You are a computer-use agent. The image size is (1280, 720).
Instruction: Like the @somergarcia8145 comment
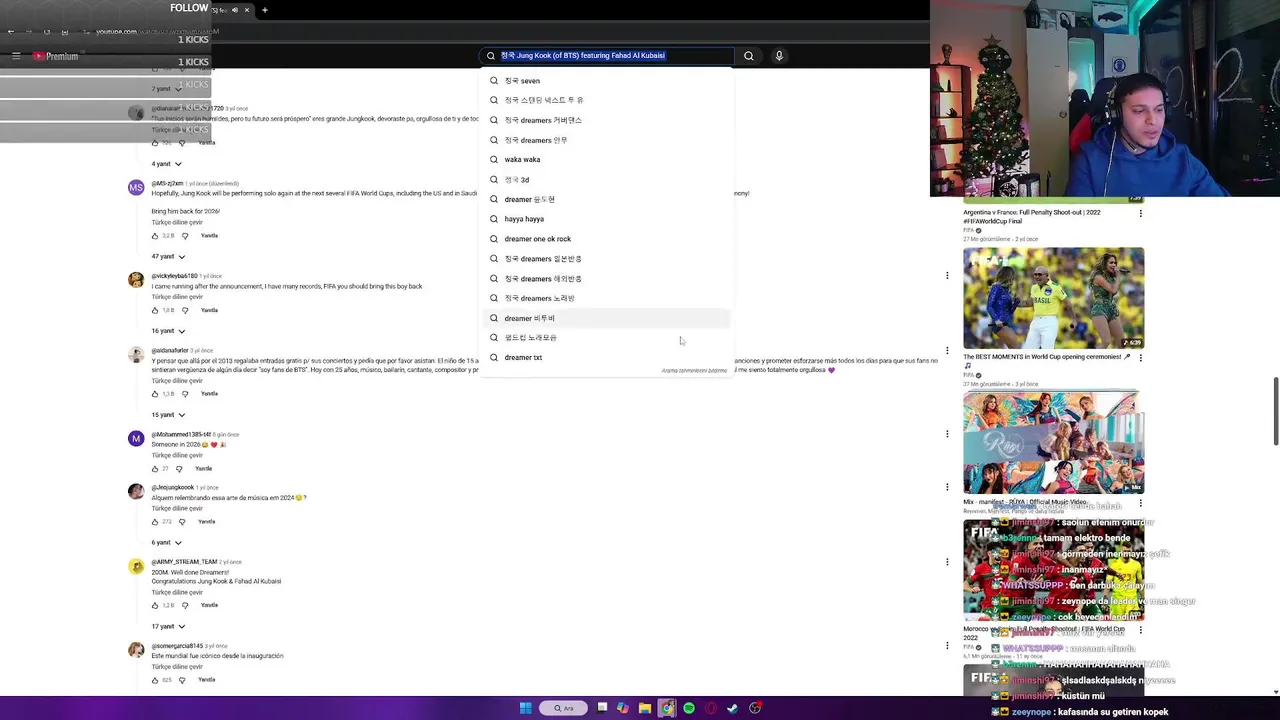click(x=155, y=680)
